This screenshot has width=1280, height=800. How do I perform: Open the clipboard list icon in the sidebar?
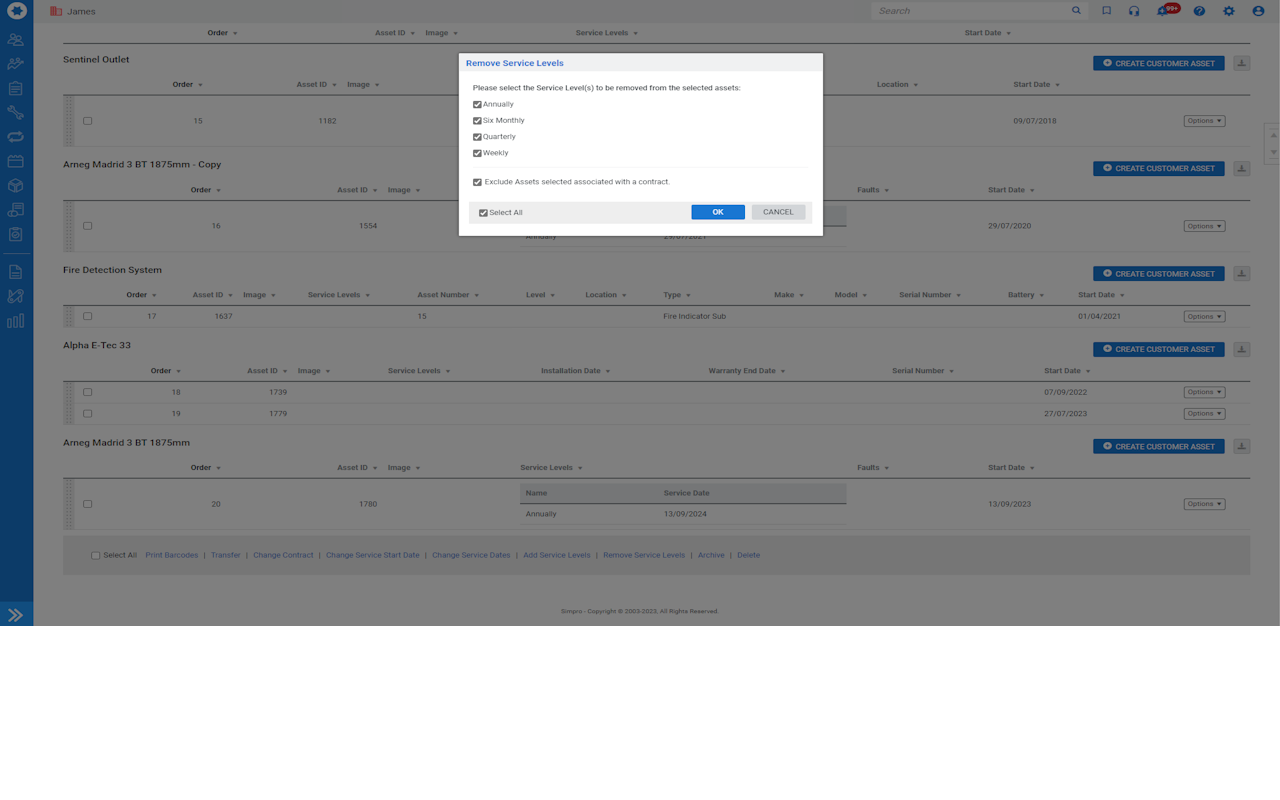[16, 88]
